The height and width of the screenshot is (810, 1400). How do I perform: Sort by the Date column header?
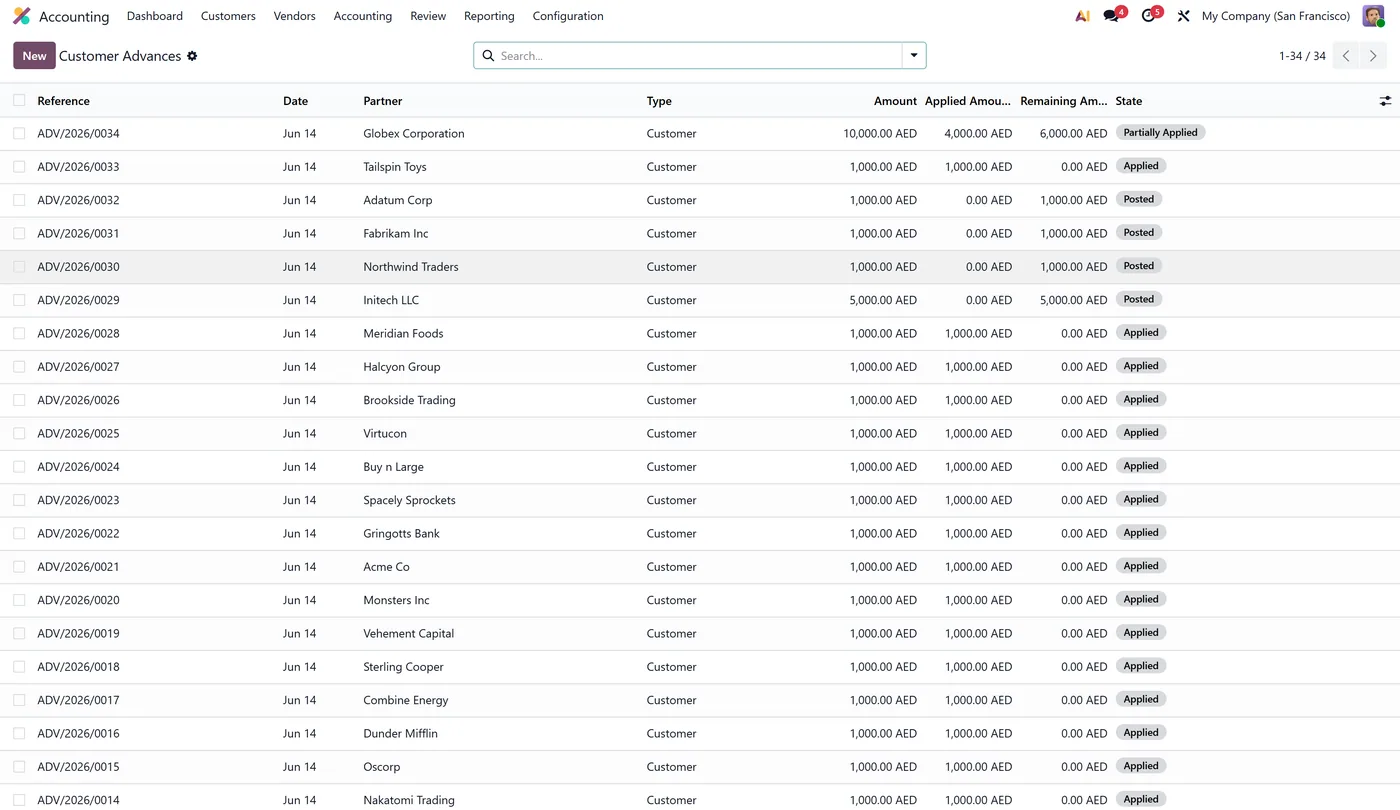pos(295,101)
